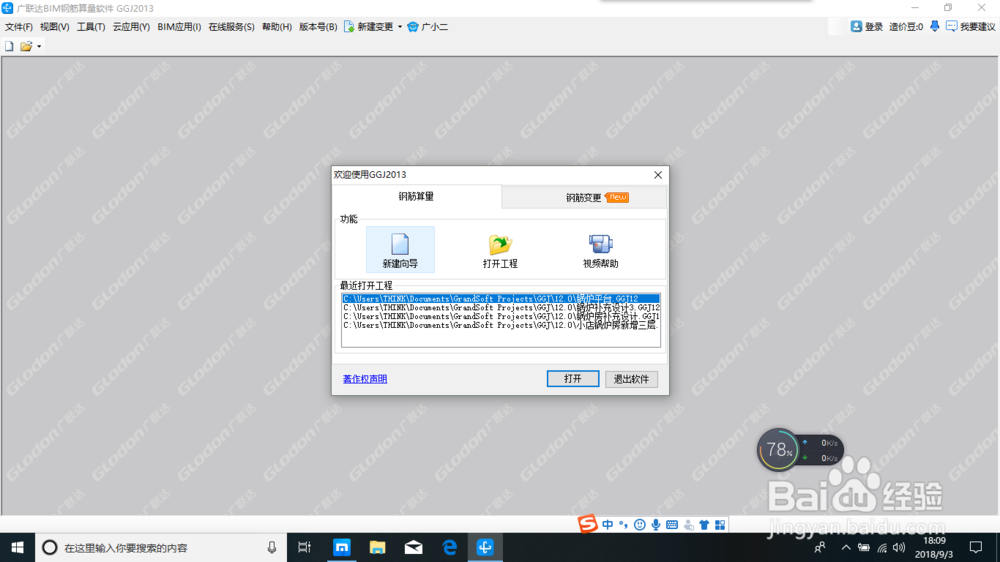Select recent project 小店锅炉房新增三层

[x=501, y=325]
